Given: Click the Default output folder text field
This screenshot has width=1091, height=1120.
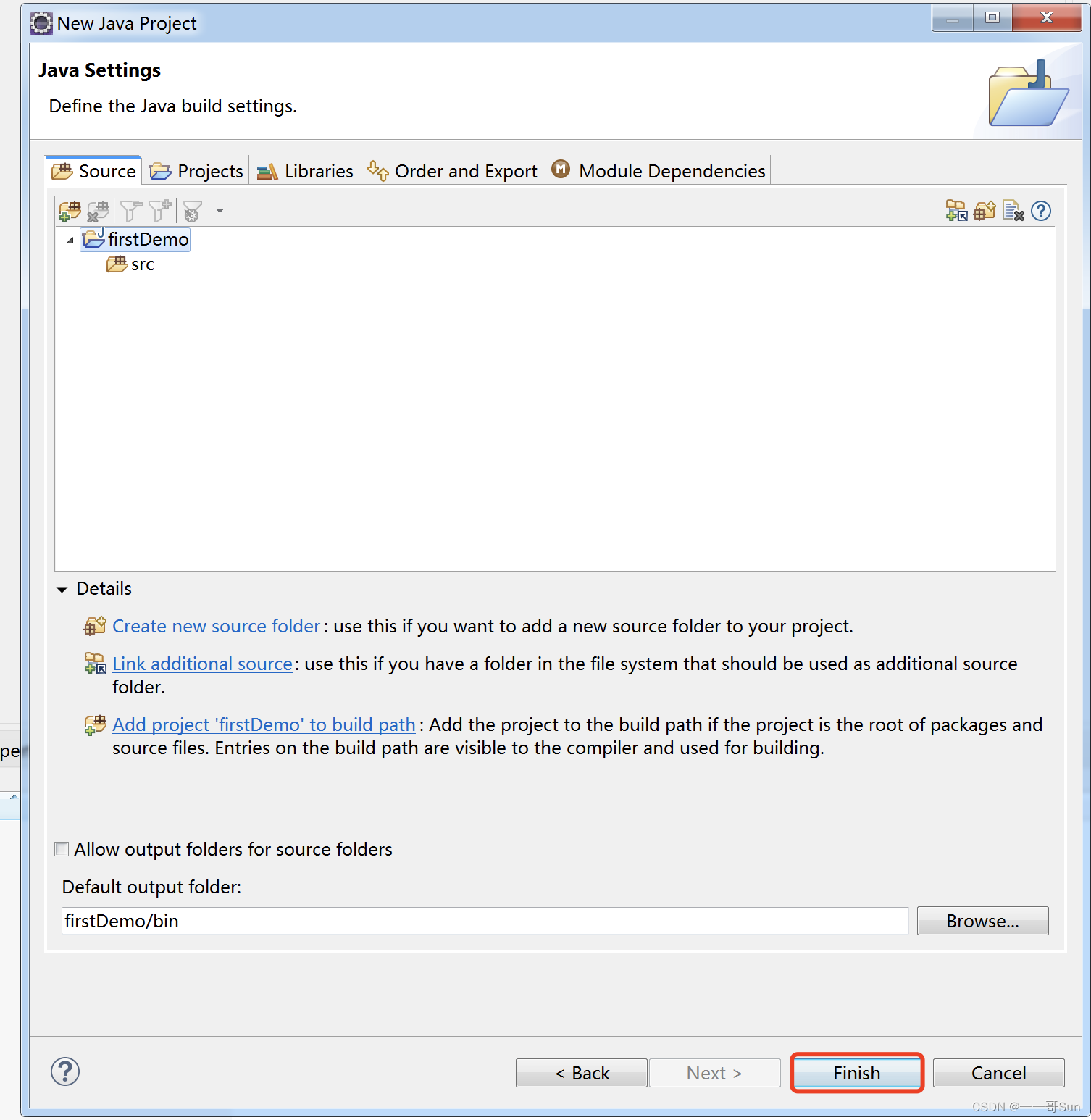Looking at the screenshot, I should click(x=485, y=921).
